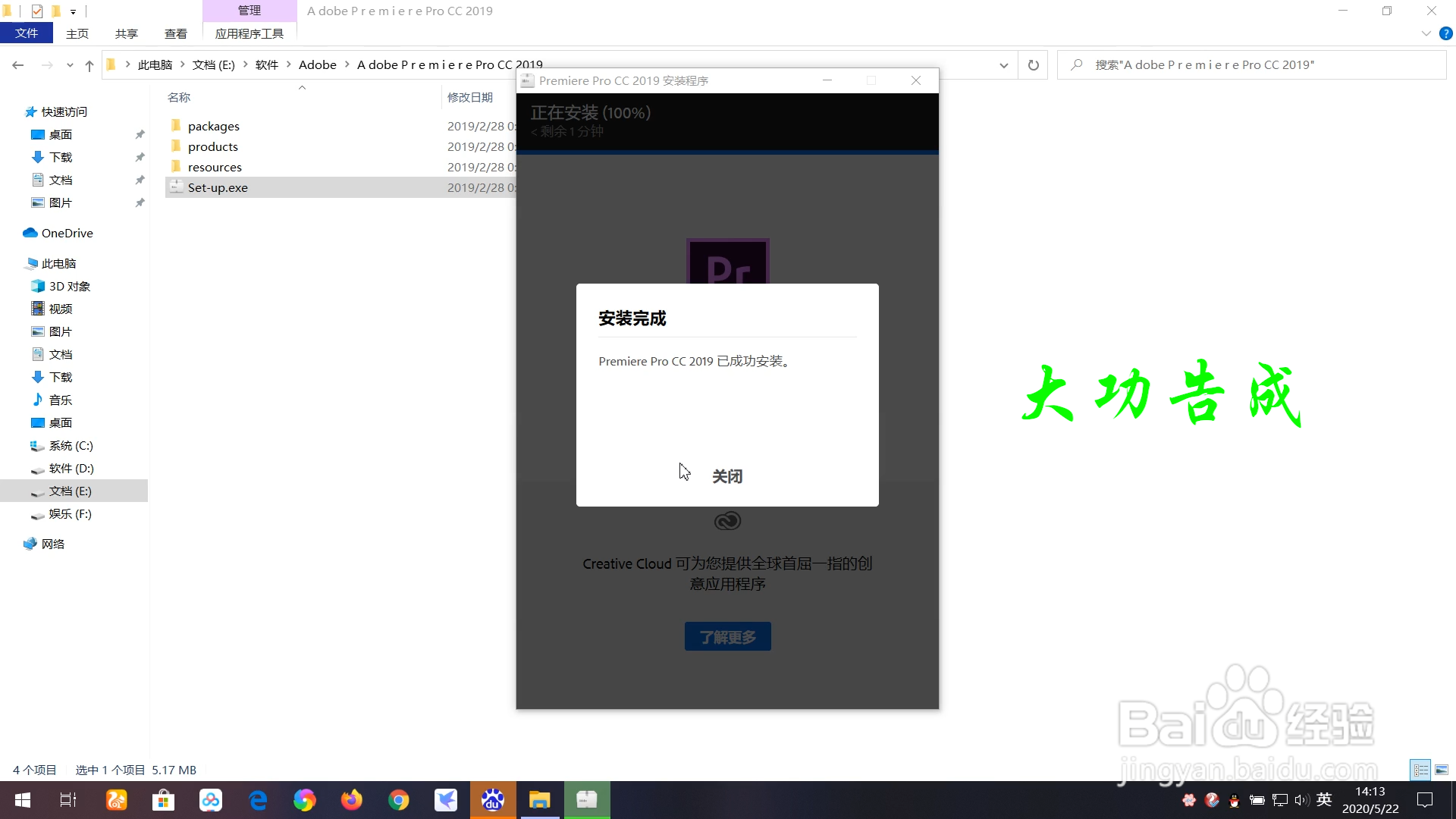Open the volume icon in system tray

[x=1301, y=800]
